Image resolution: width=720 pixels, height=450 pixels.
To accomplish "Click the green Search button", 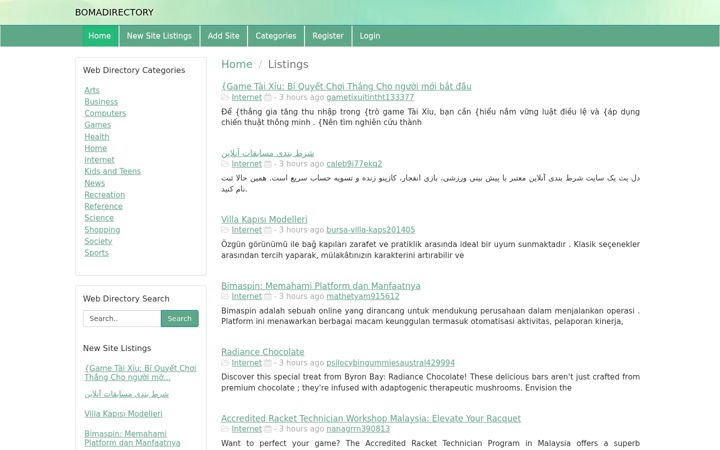I will tap(180, 318).
